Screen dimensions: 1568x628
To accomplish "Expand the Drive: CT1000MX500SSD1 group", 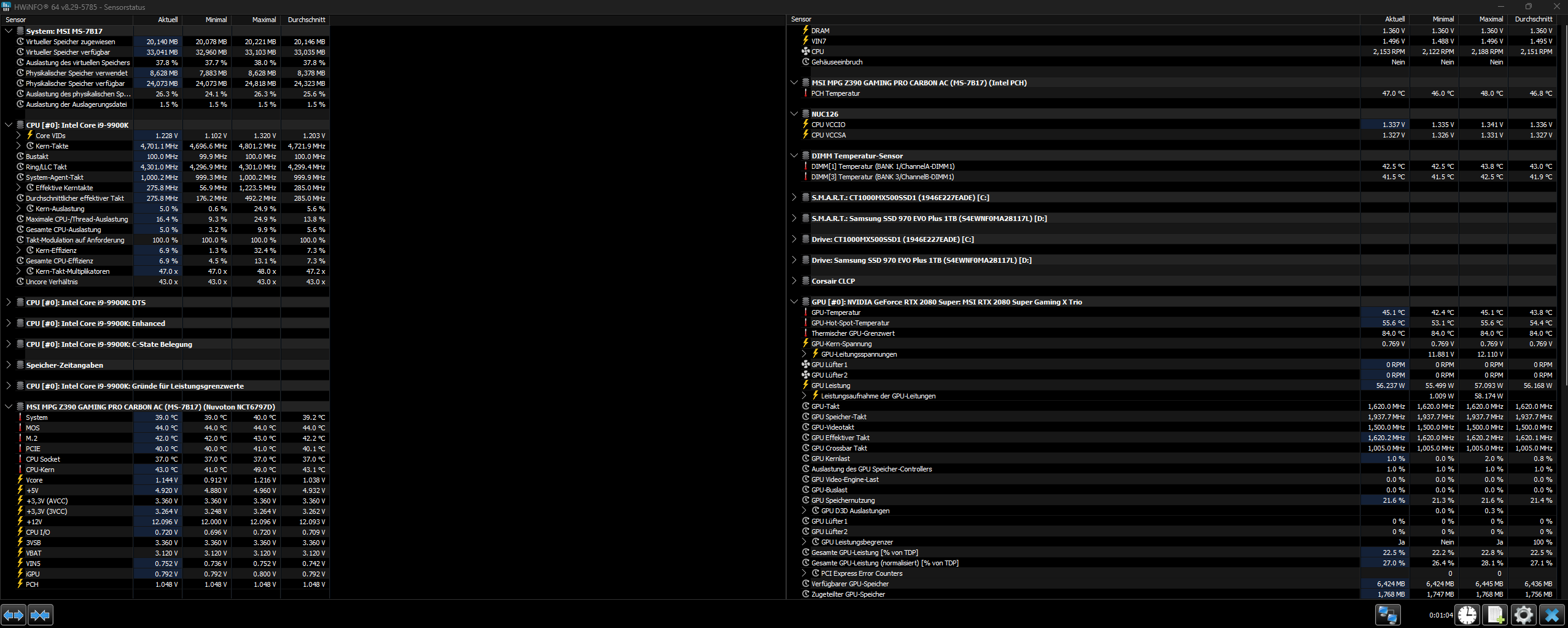I will click(794, 239).
